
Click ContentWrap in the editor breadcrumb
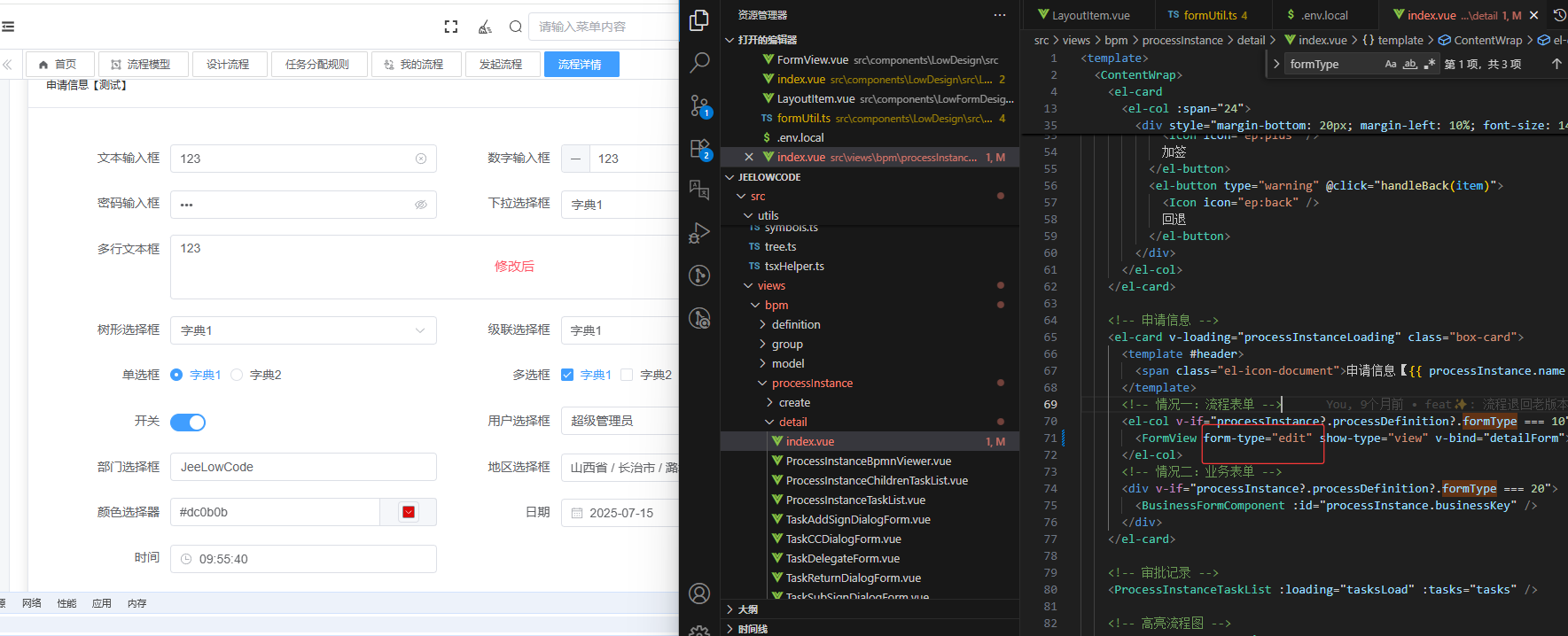1487,40
